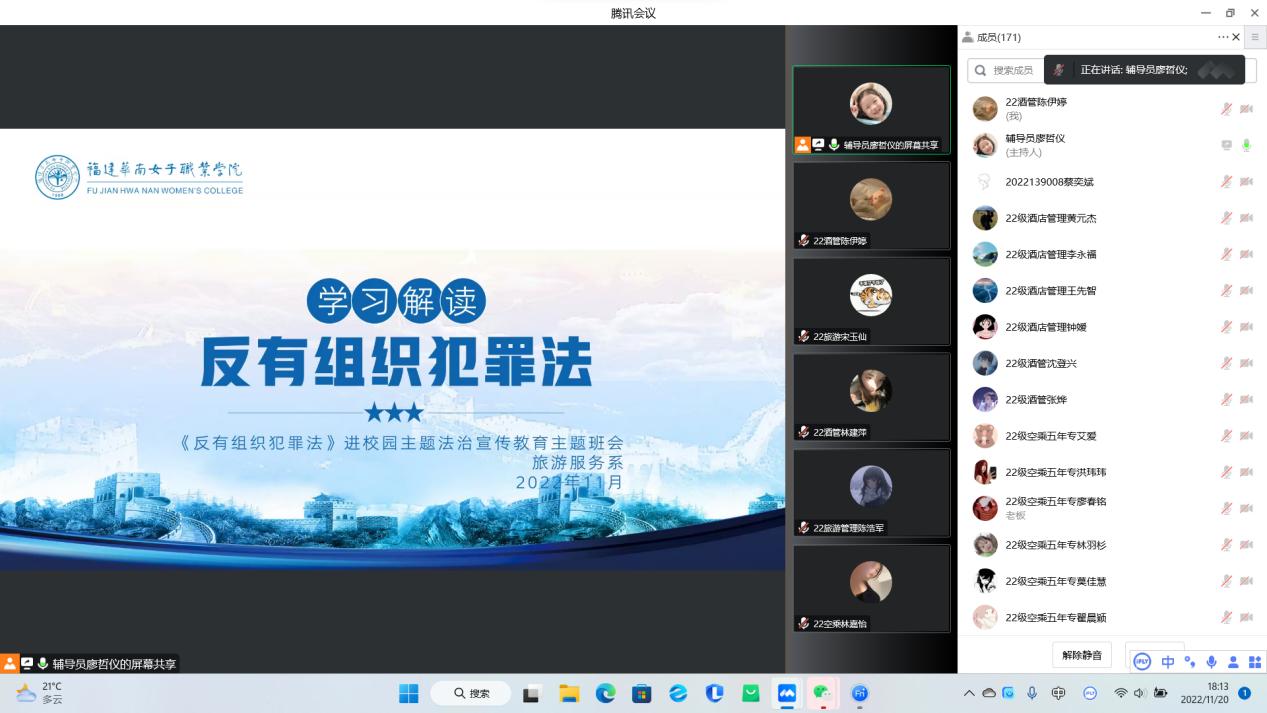Toggle microphone for 22酒管陈伊婷 in member list
1267x713 pixels.
(1226, 109)
